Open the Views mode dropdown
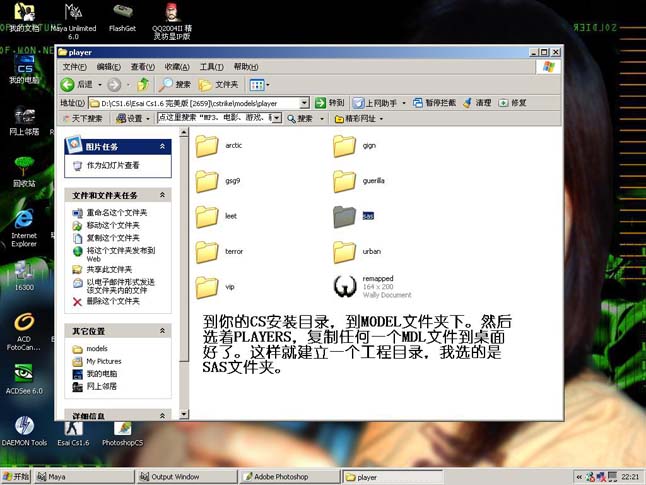This screenshot has width=646, height=485. (260, 85)
